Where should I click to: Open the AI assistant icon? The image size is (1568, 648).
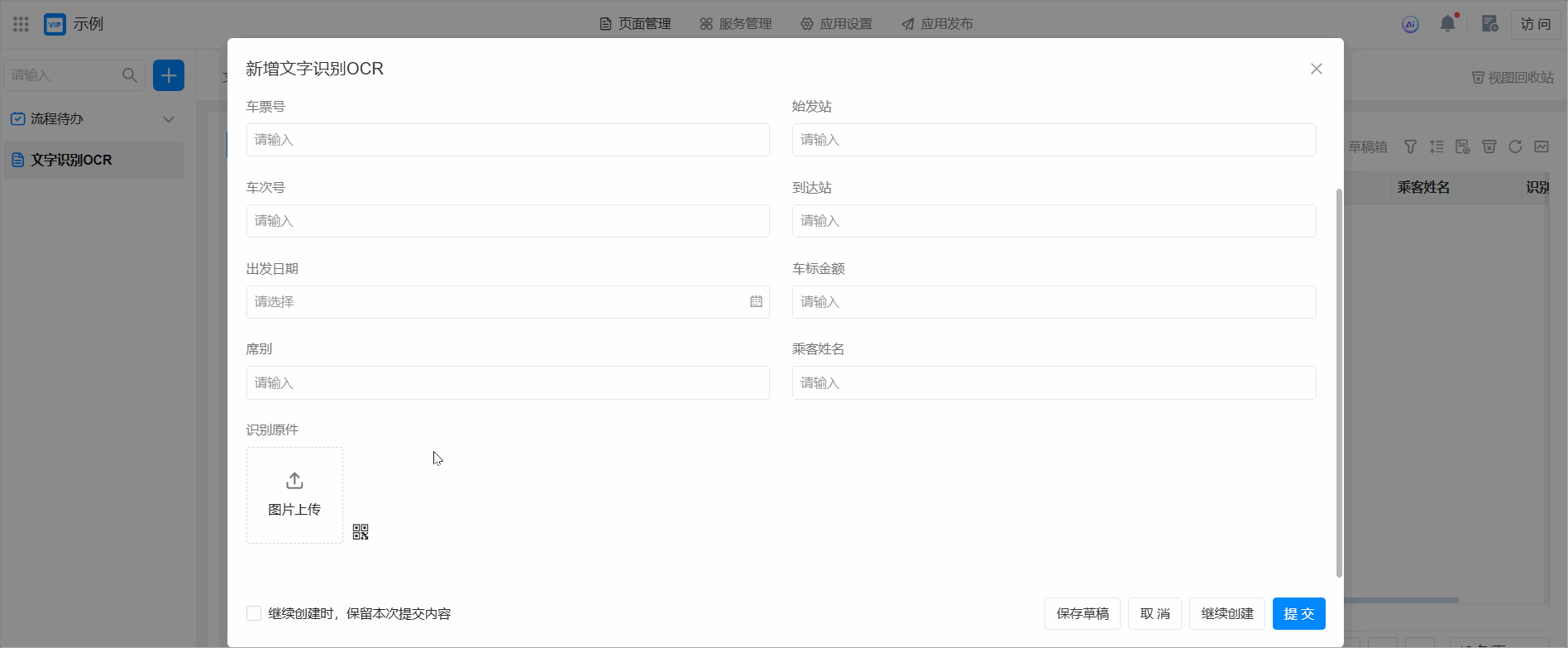click(1410, 24)
